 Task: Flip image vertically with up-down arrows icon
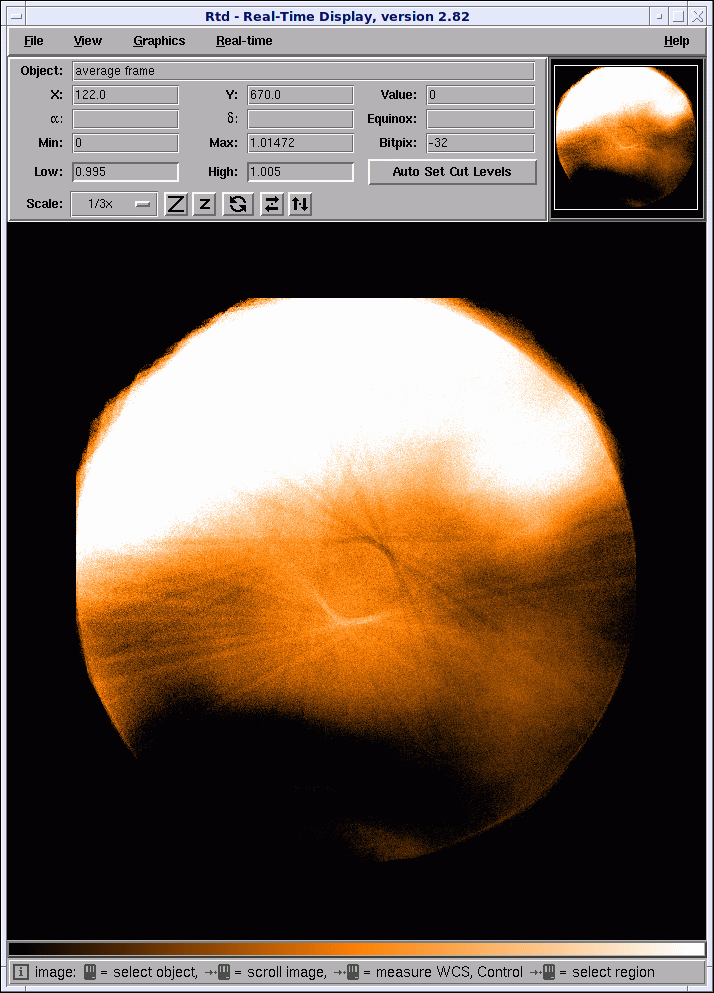[300, 204]
